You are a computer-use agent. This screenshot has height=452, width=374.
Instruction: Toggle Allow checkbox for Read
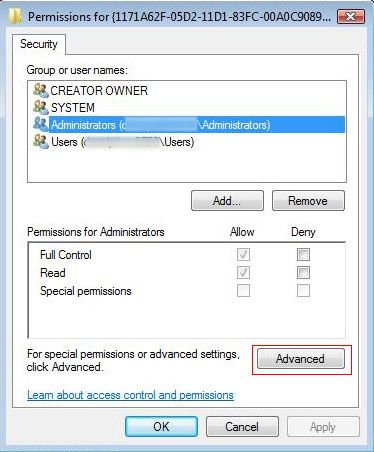tap(243, 273)
